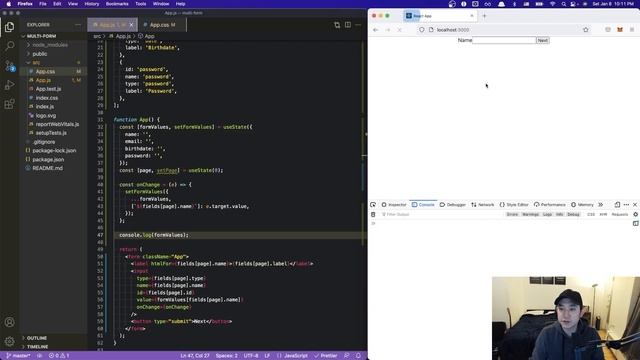This screenshot has width=640, height=360.
Task: Open index.css in the explorer
Action: tap(47, 98)
